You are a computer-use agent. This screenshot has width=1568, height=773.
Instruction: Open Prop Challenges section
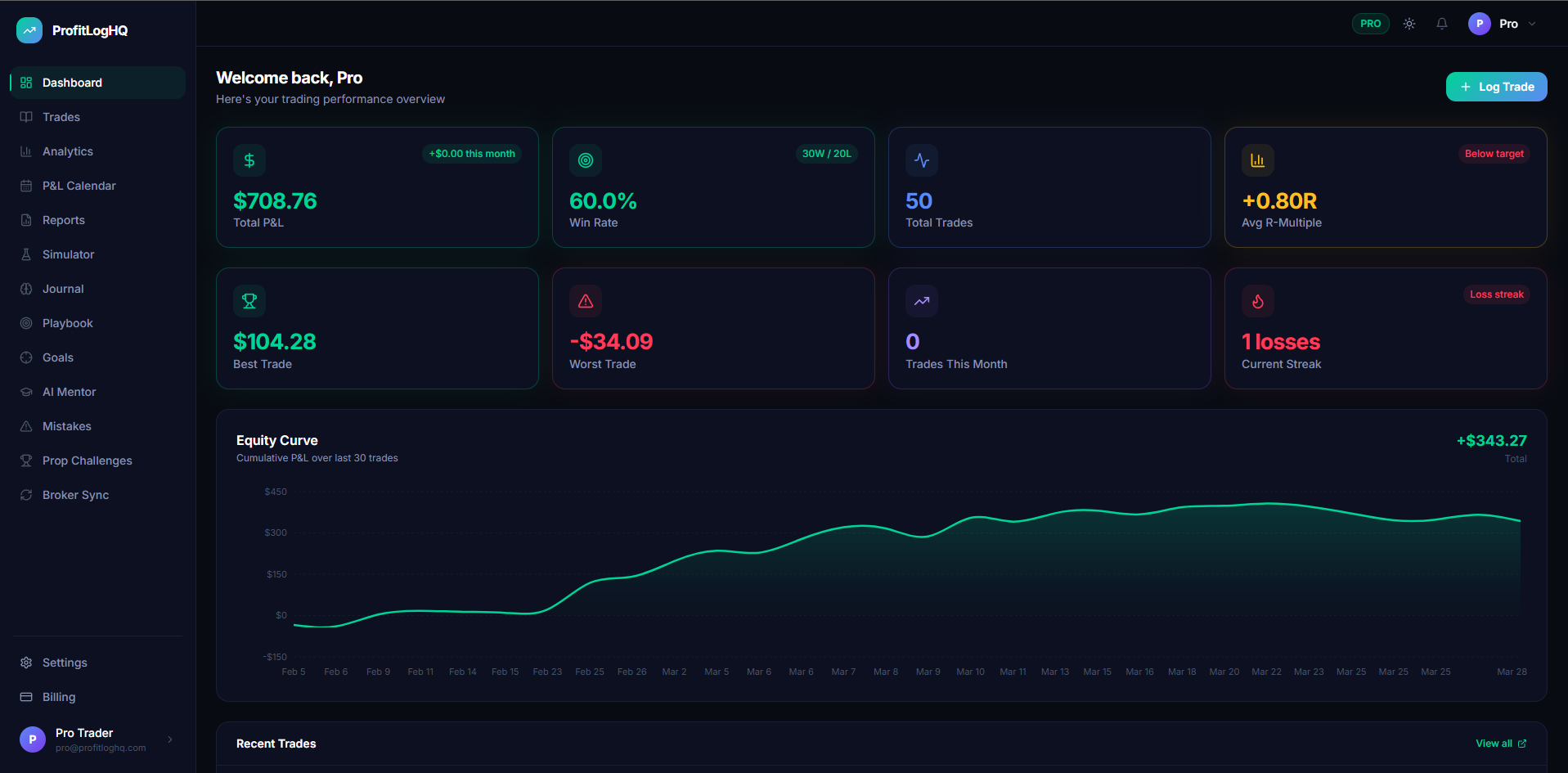tap(88, 460)
